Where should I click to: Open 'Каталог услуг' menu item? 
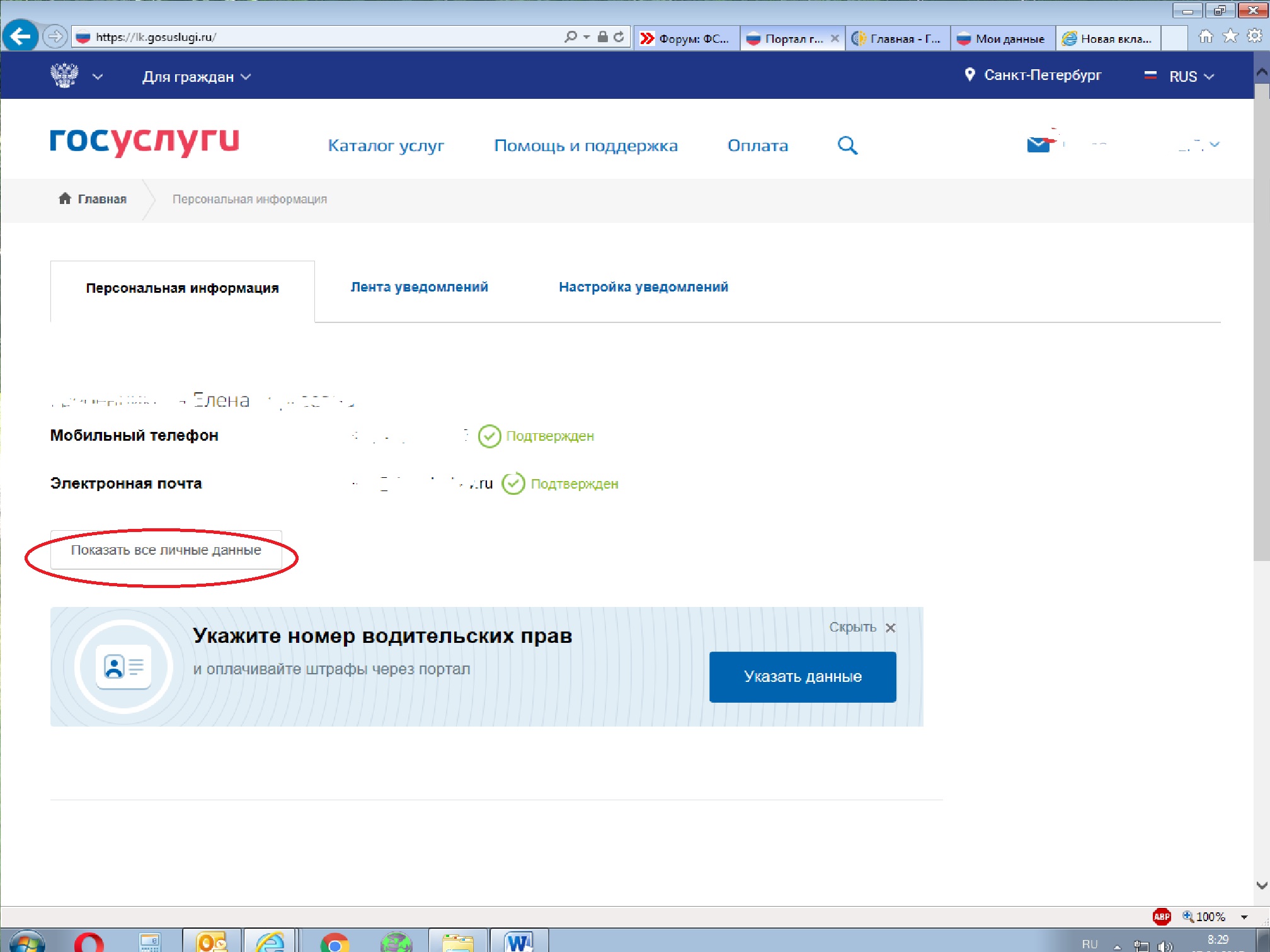pos(386,145)
